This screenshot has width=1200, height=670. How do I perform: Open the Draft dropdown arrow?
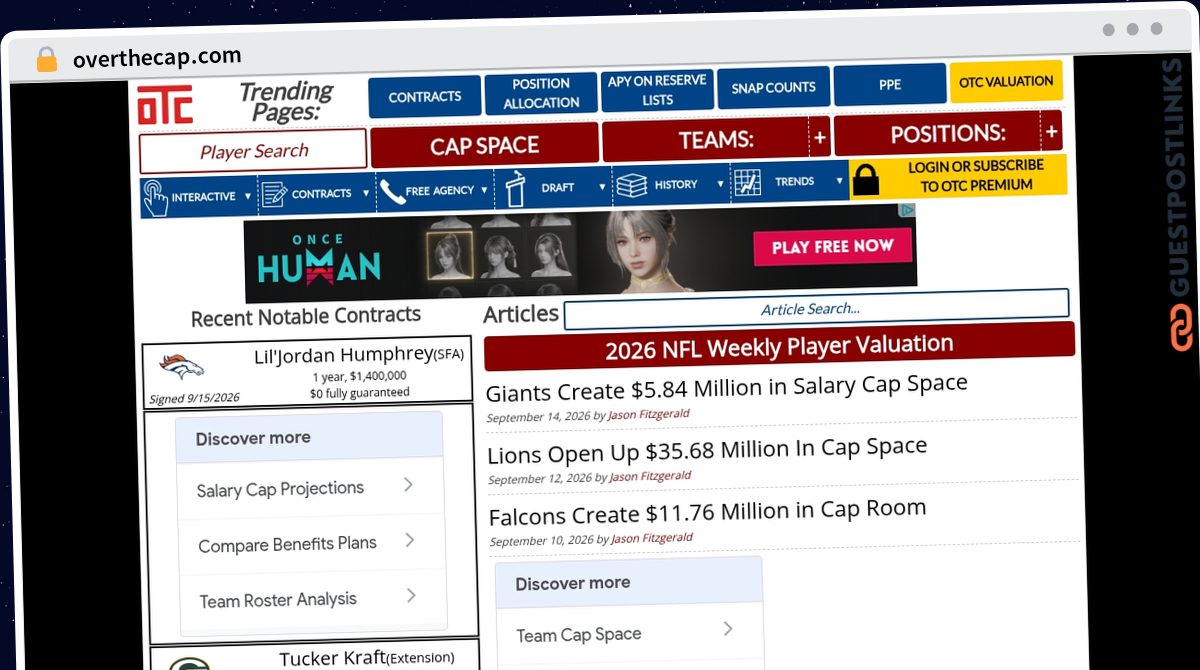pos(602,186)
